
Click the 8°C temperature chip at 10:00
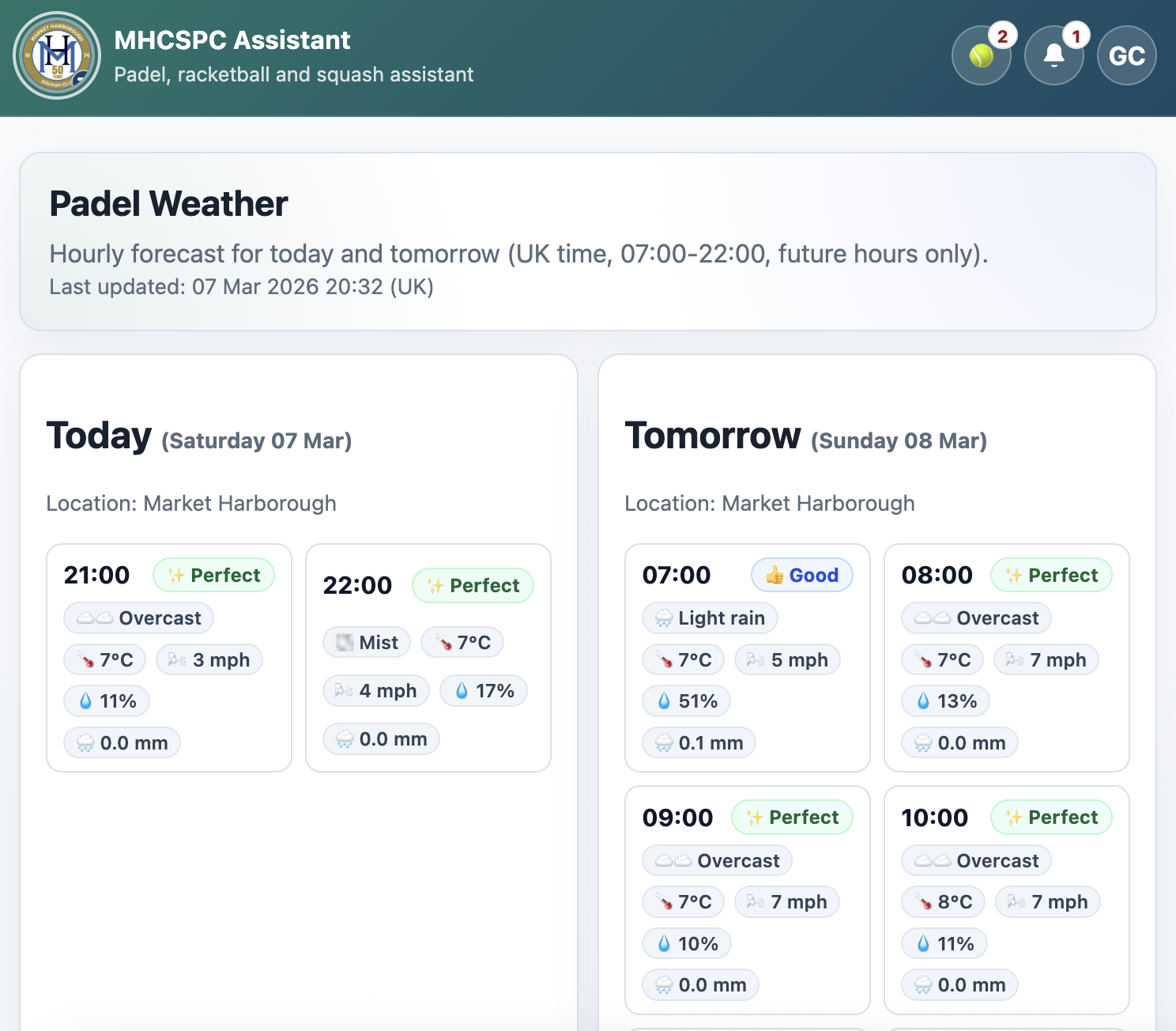943,901
